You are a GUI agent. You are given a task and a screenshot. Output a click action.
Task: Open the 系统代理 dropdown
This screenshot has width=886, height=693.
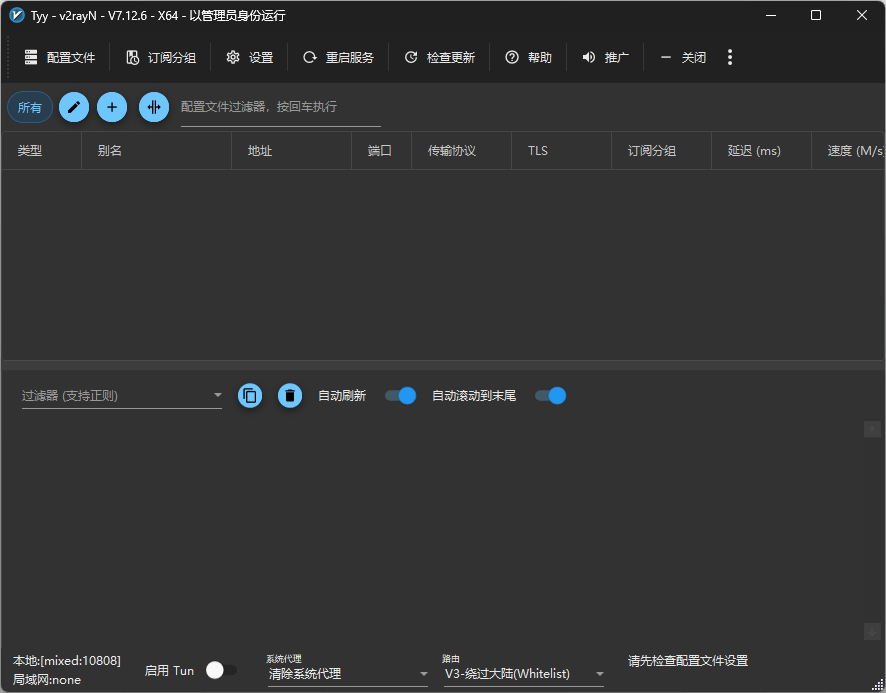[x=348, y=674]
